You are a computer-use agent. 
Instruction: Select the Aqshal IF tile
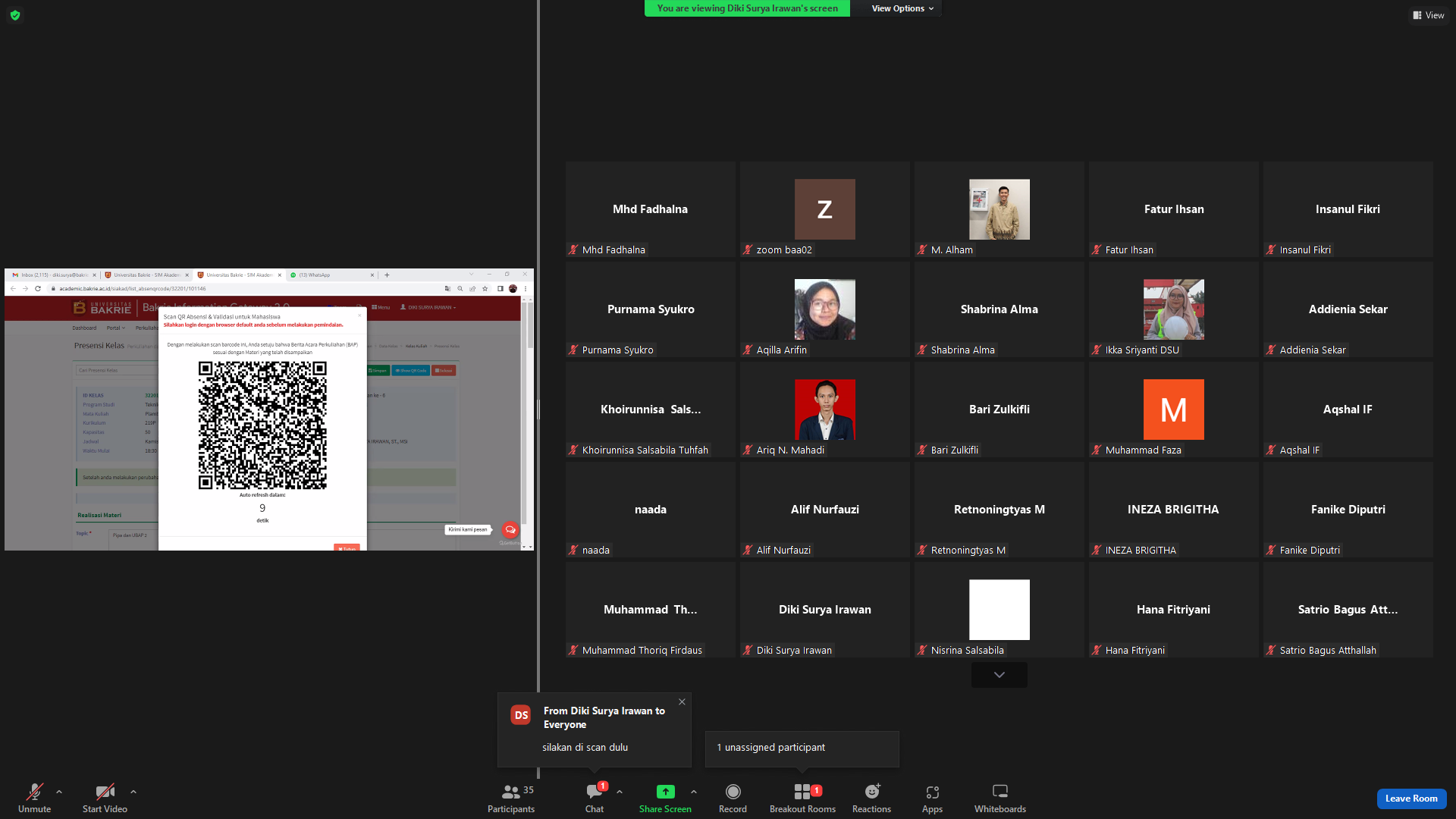[x=1348, y=409]
